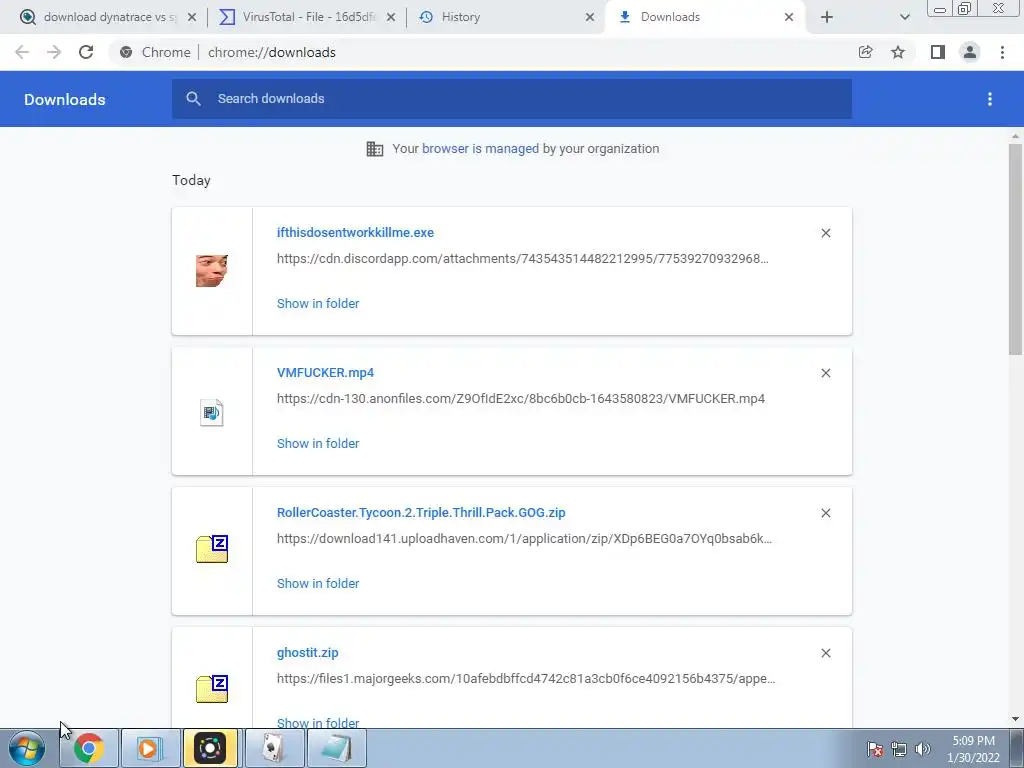Open the side panel icon

tap(938, 52)
